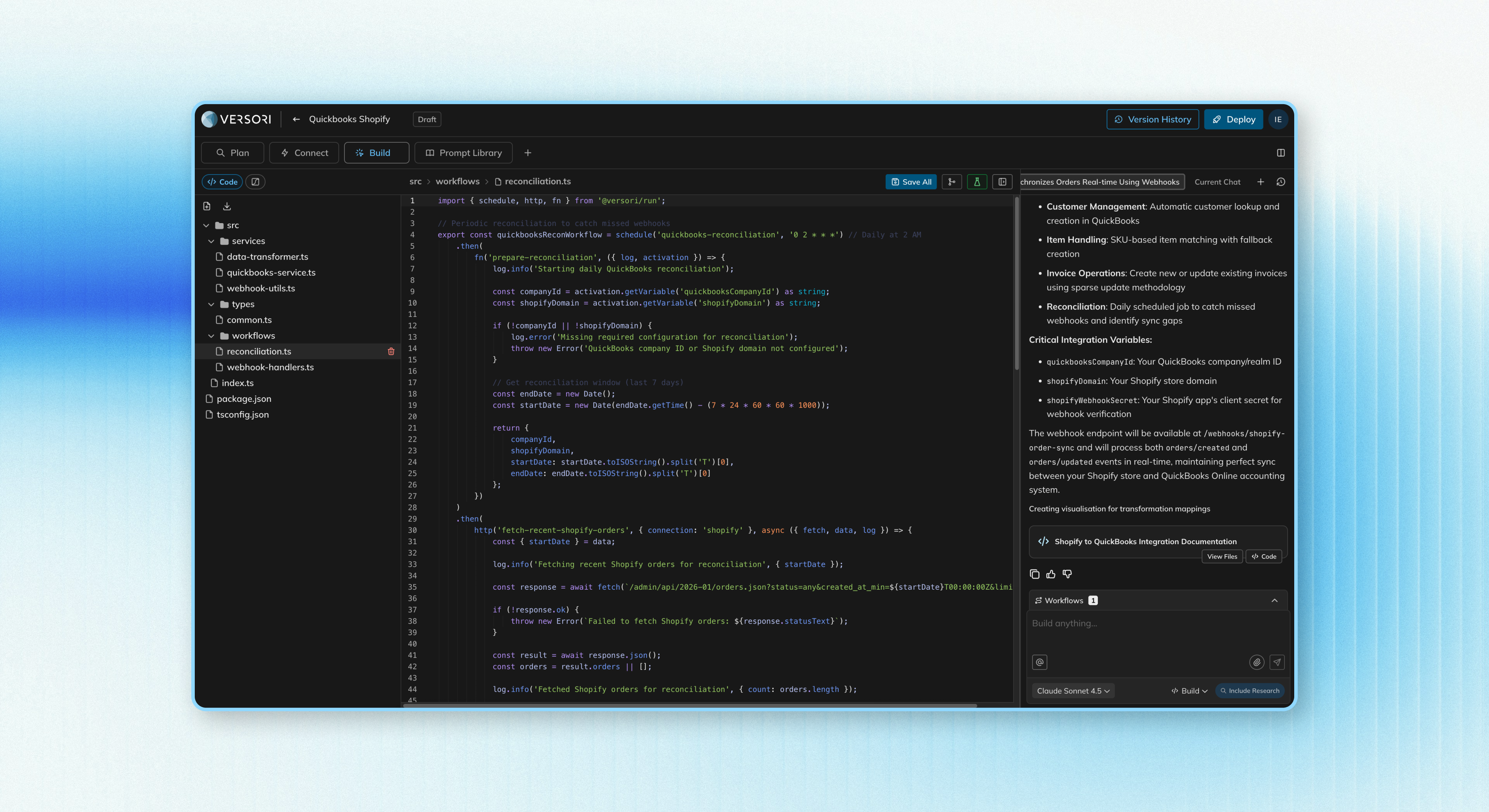
Task: Attach a file with the paperclip icon
Action: (1257, 662)
